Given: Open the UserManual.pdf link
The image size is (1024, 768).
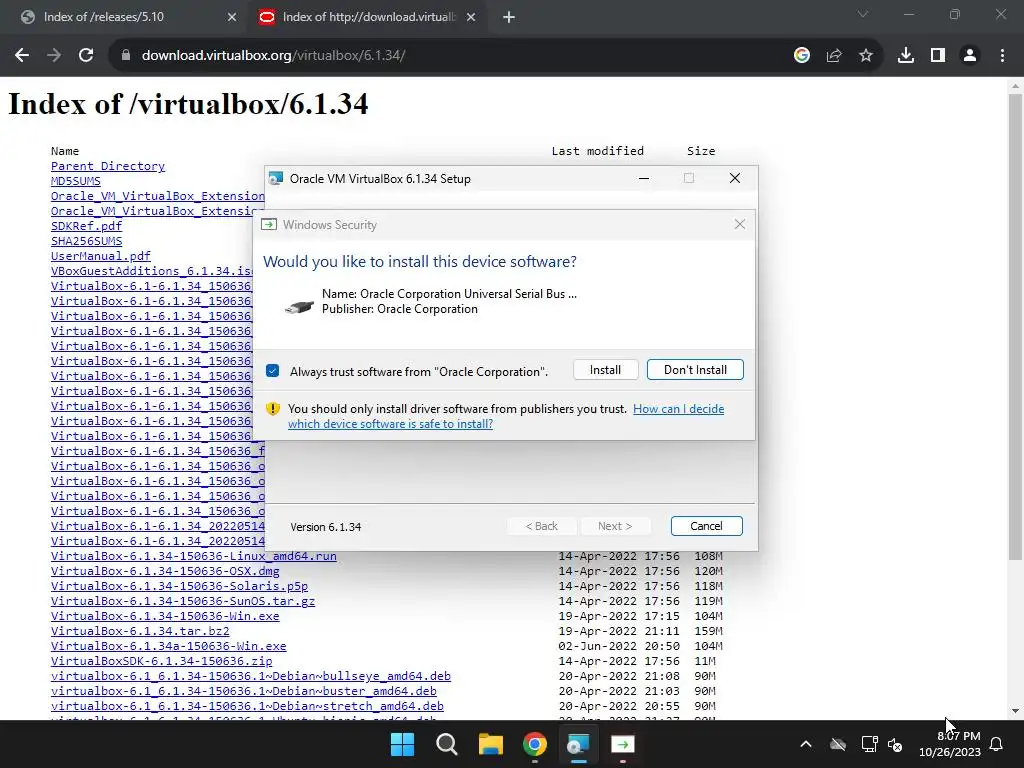Looking at the screenshot, I should tap(101, 256).
